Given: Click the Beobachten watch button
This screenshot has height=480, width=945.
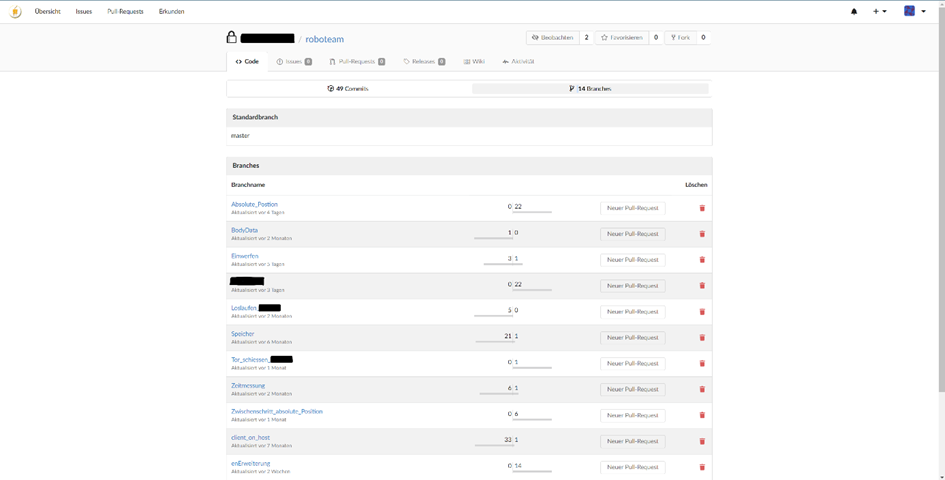Looking at the screenshot, I should click(553, 37).
